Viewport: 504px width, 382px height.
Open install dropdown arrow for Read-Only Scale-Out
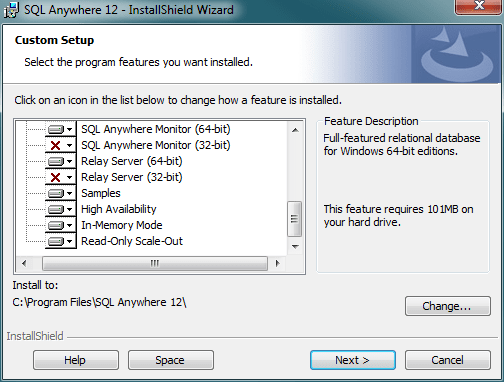[x=69, y=241]
